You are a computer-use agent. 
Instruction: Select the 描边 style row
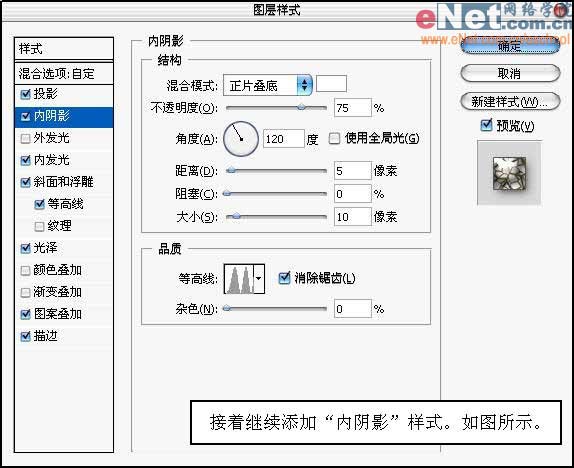point(64,336)
